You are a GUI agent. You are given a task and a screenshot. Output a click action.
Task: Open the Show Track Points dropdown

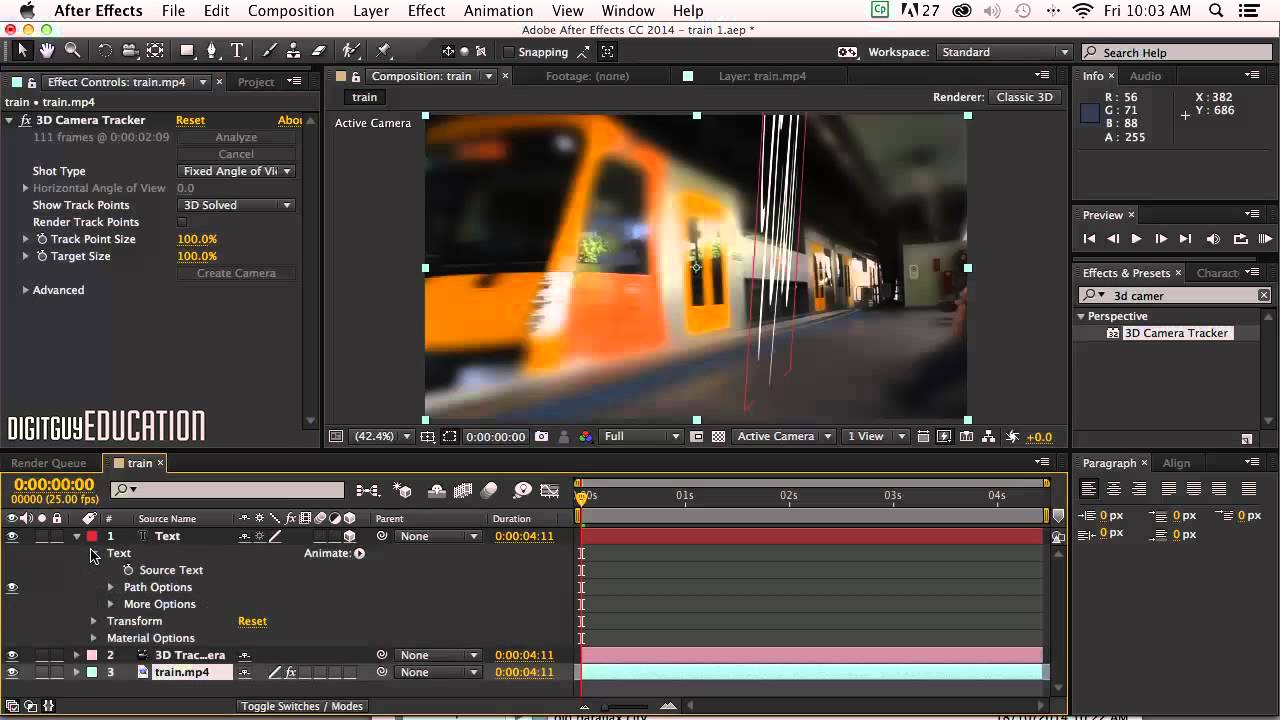[x=236, y=205]
